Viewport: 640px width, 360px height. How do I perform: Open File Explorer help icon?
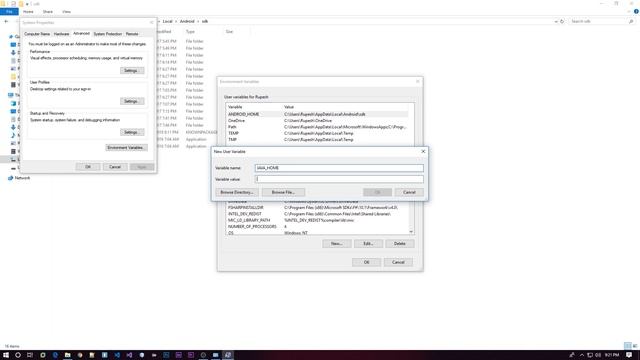[636, 11]
